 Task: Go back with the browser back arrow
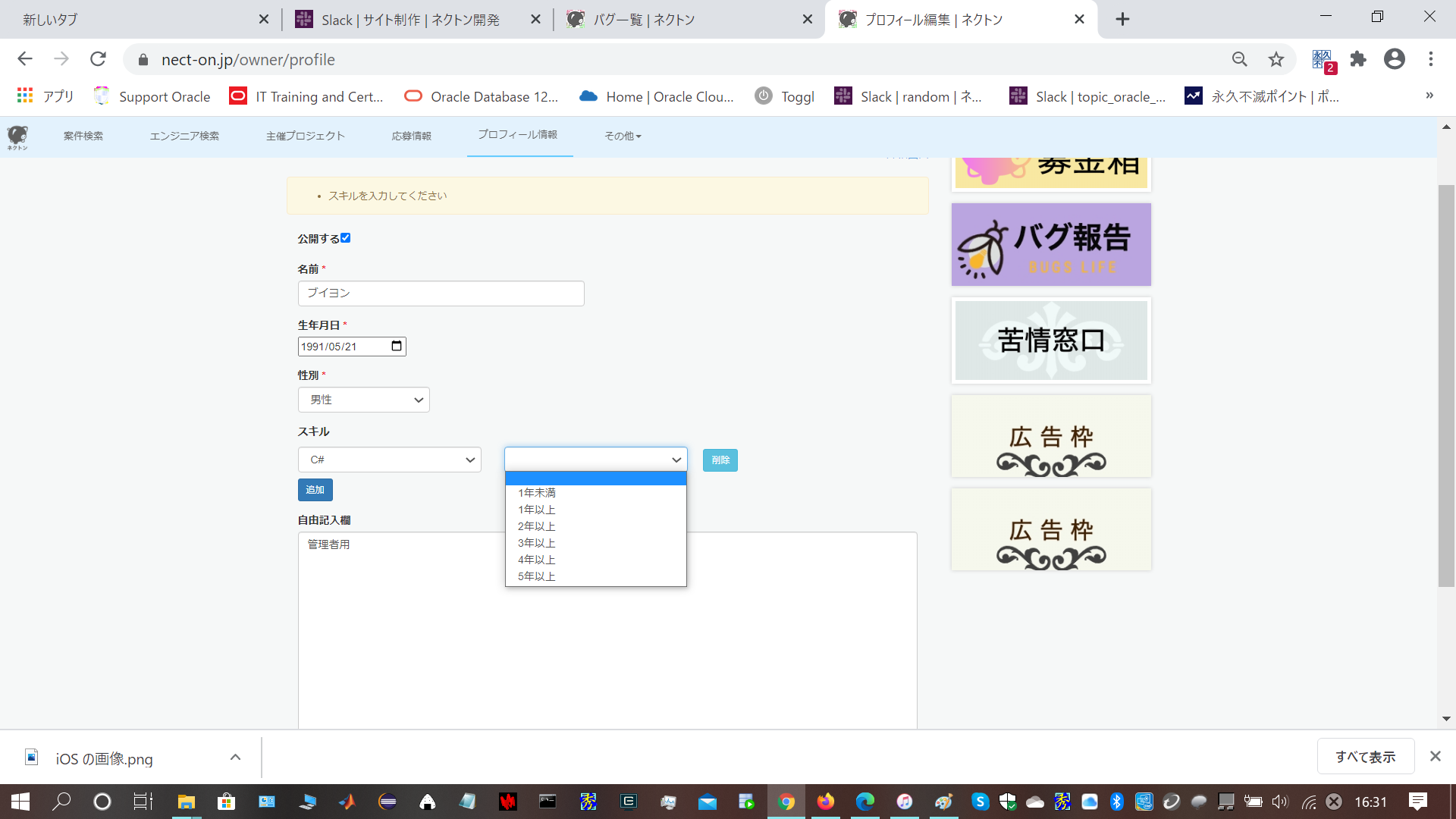pos(25,59)
